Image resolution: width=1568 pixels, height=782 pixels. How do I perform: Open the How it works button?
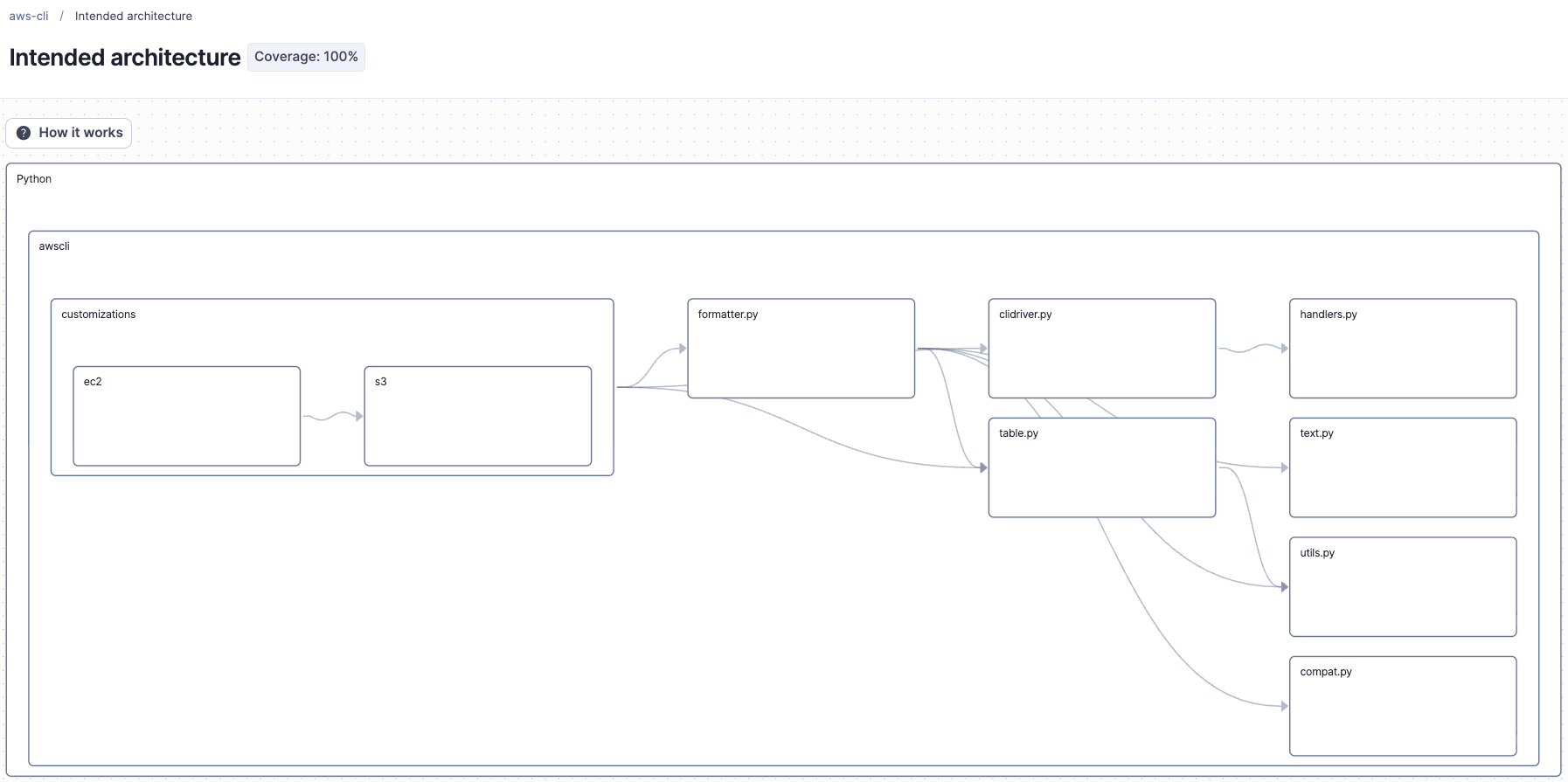point(69,133)
